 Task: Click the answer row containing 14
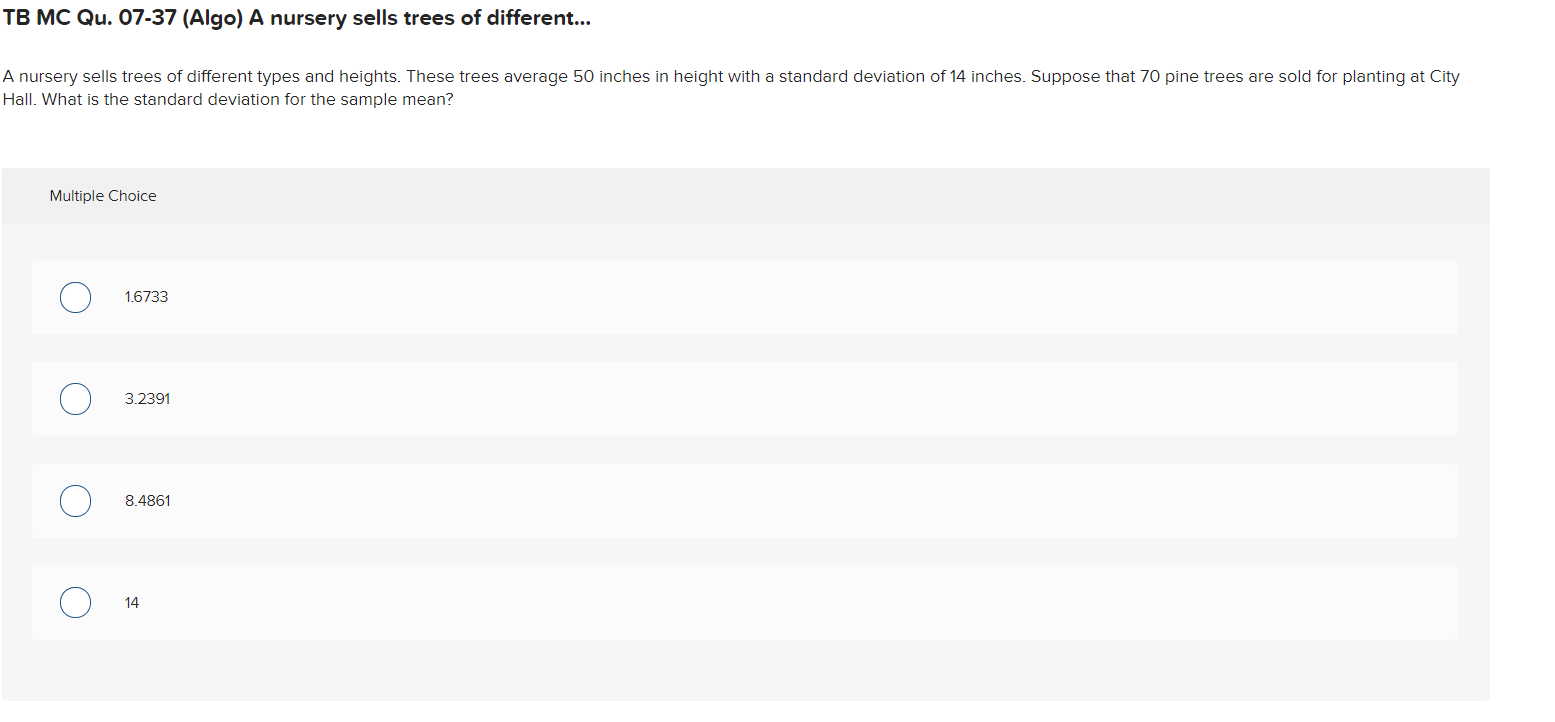[700, 602]
